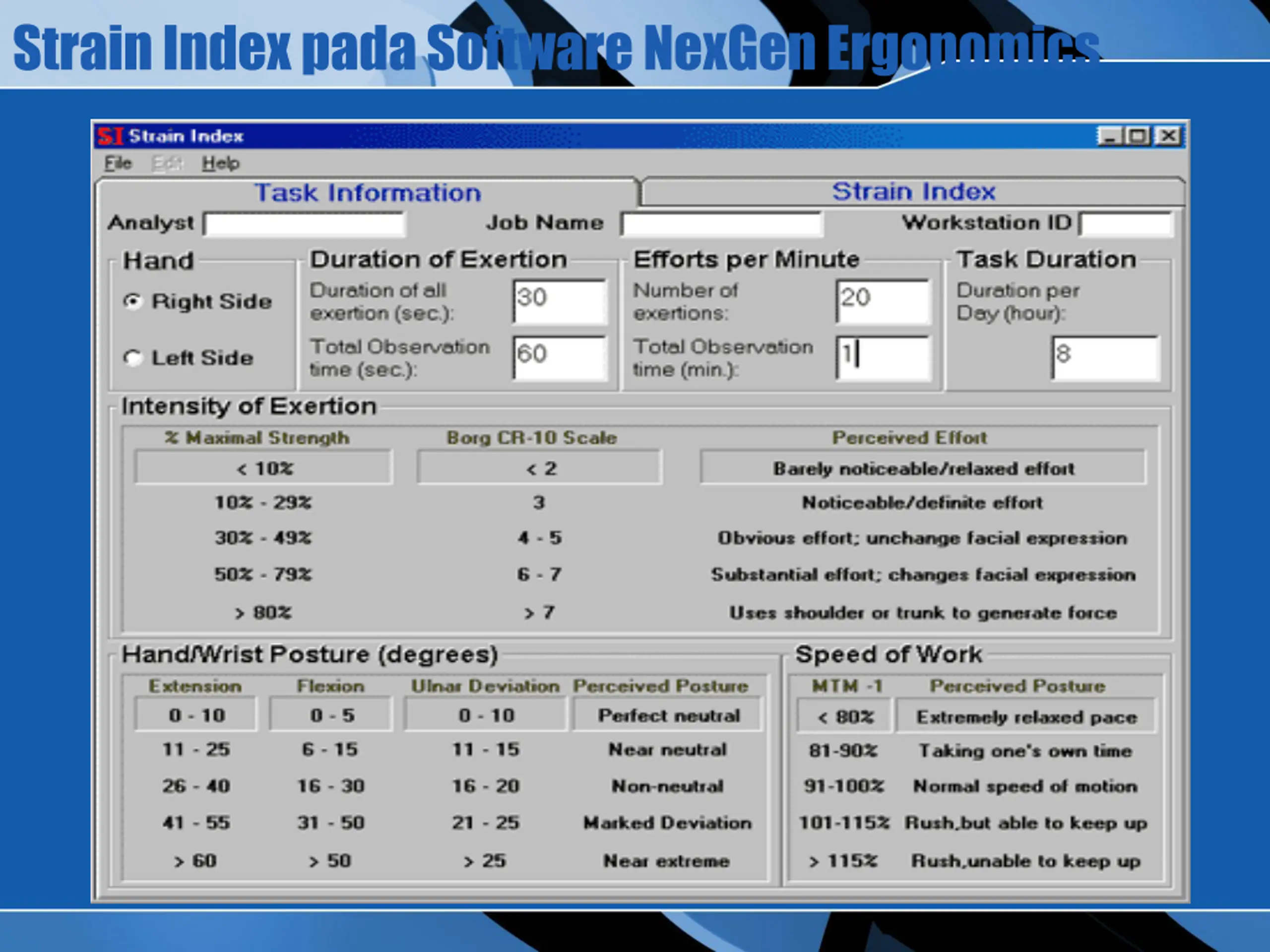
Task: Select MTM-1 < 80% speed option
Action: point(845,716)
